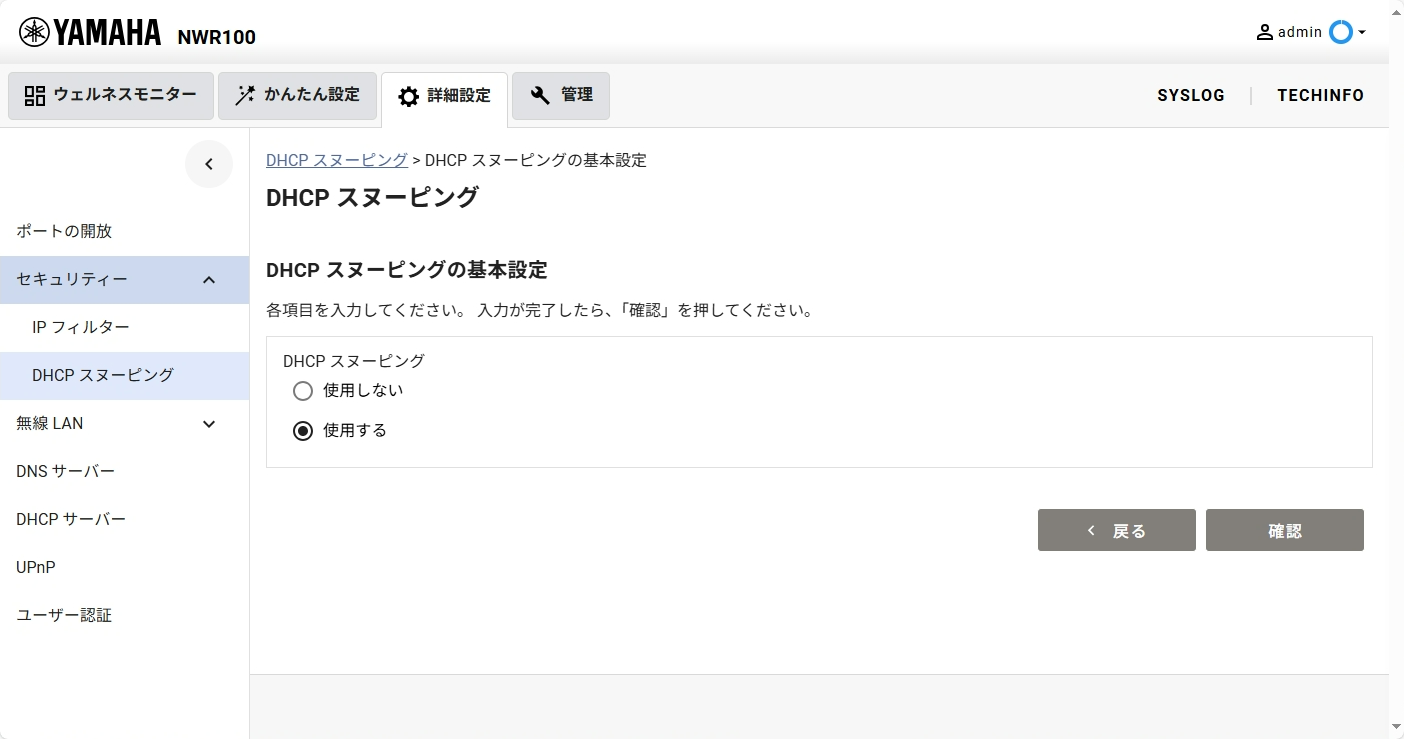Viewport: 1404px width, 739px height.
Task: Collapse the セキュリティー menu section
Action: pyautogui.click(x=209, y=280)
